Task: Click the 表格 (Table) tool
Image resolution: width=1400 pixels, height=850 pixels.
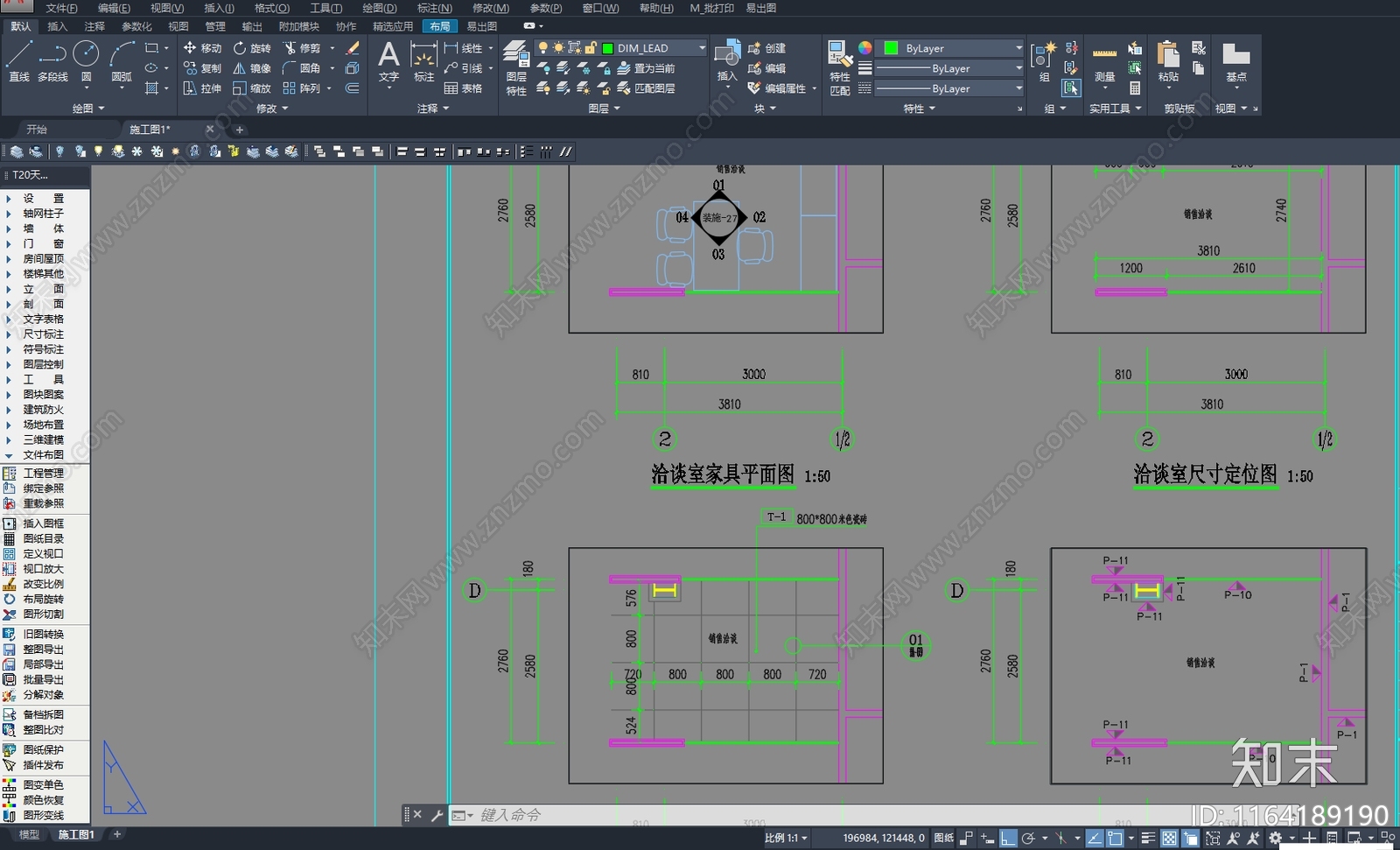Action: 464,88
